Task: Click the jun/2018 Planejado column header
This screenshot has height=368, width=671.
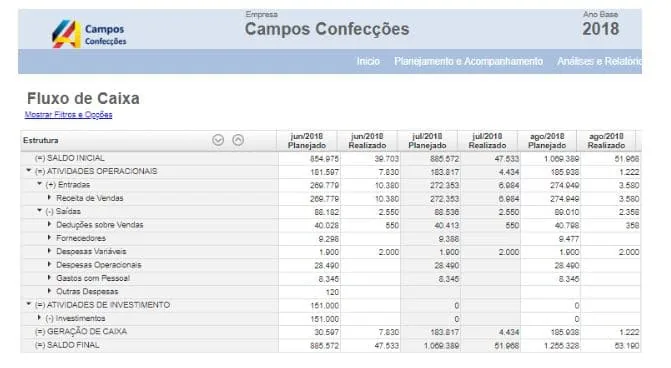Action: [307, 141]
